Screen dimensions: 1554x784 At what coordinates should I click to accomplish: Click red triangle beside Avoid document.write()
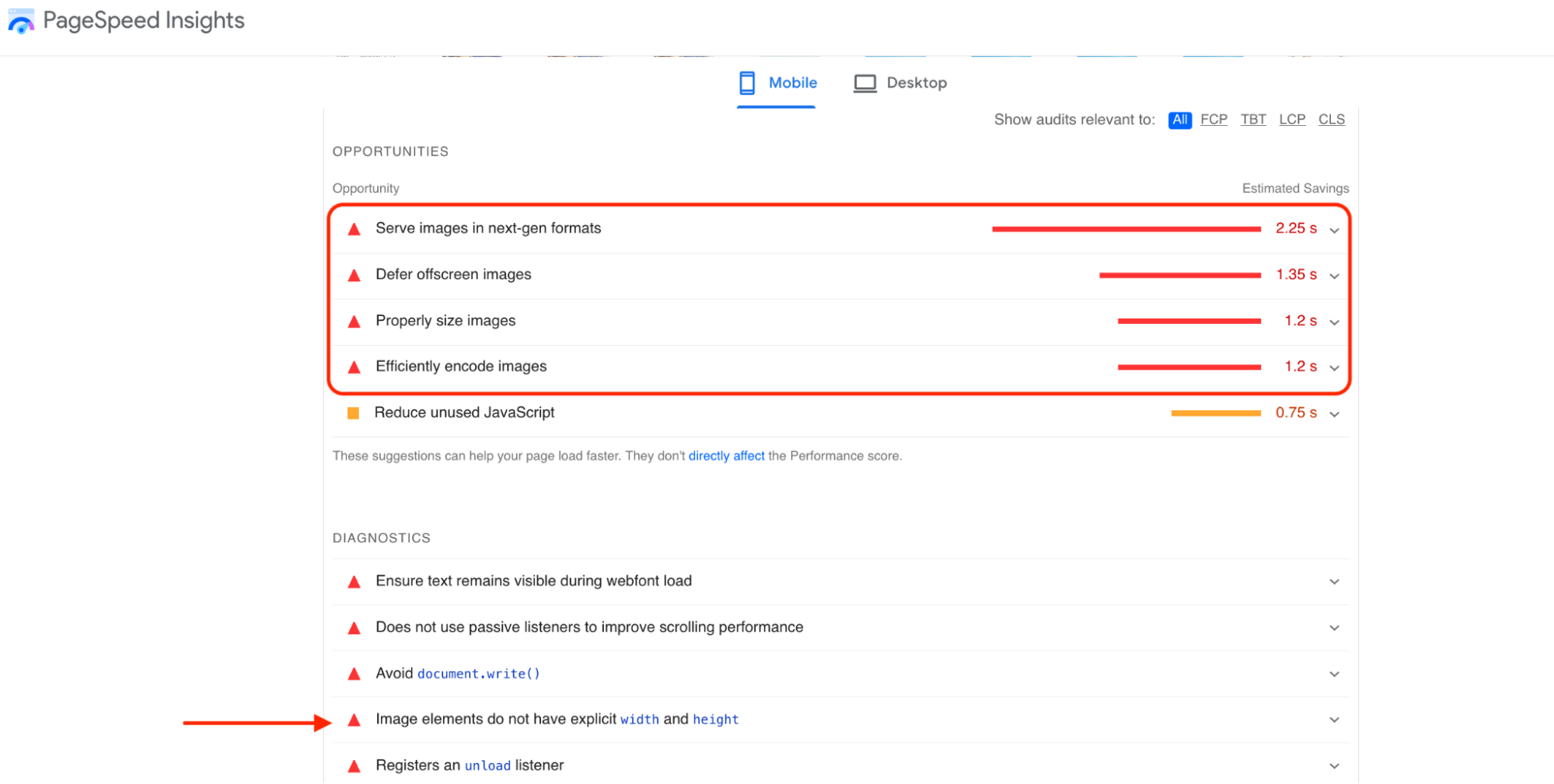pos(354,674)
